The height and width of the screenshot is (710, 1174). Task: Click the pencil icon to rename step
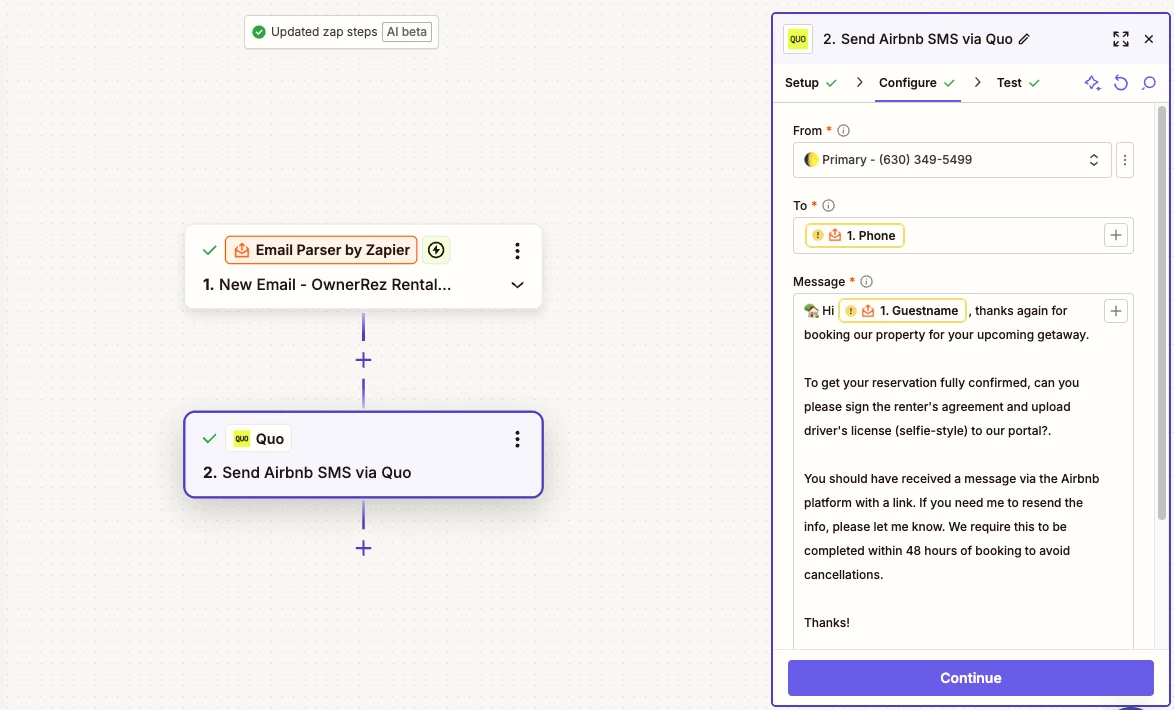coord(1024,39)
